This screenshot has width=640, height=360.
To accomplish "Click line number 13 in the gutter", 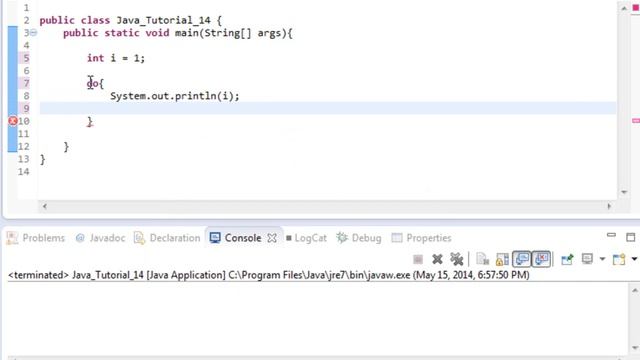I will [24, 159].
